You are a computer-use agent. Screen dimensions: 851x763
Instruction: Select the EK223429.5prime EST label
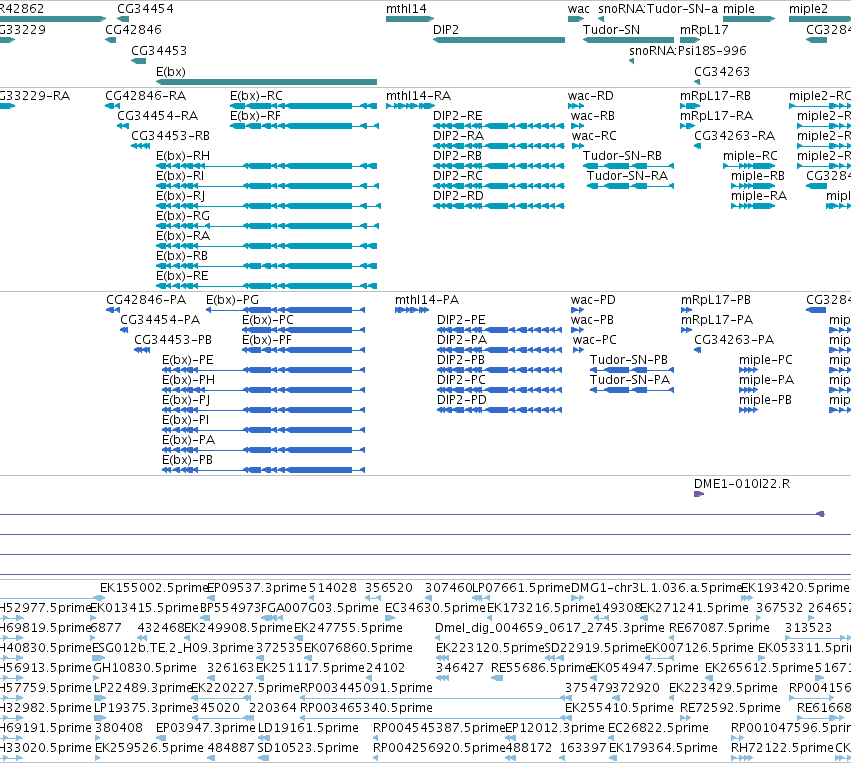723,688
